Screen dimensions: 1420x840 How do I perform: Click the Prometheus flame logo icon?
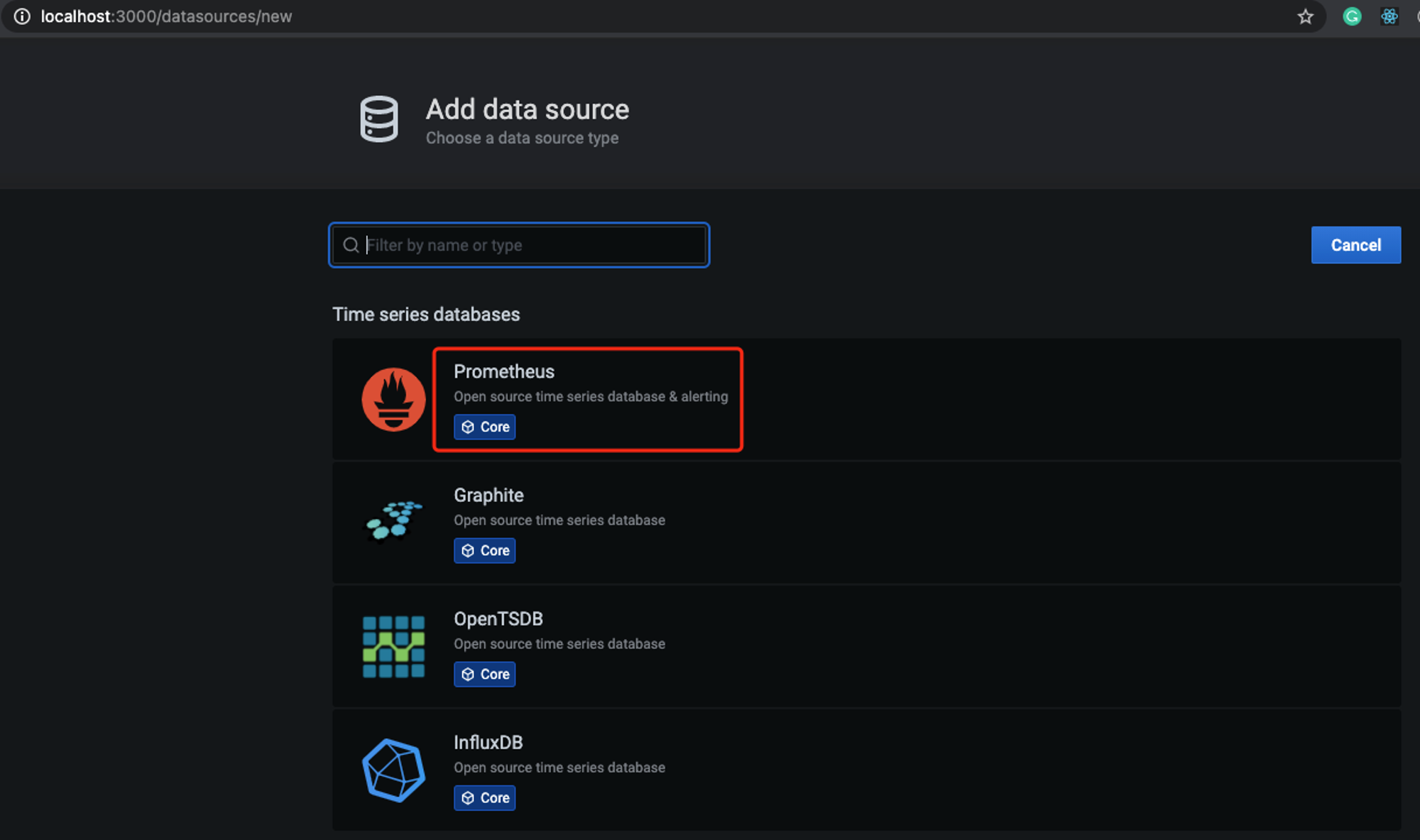click(x=393, y=399)
